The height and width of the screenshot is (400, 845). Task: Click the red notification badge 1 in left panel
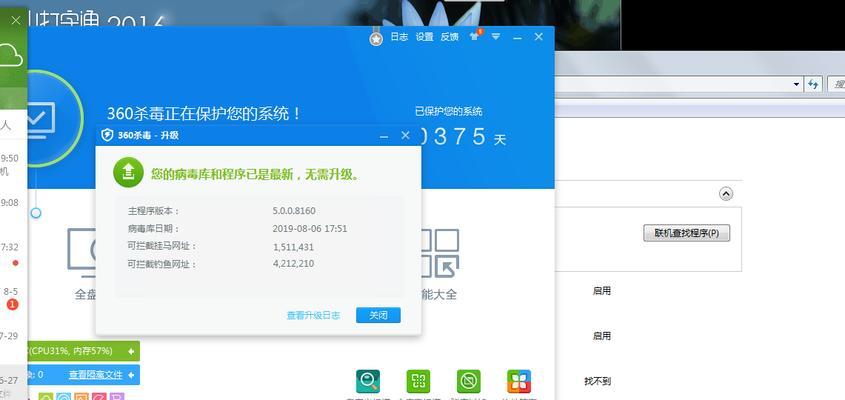12,305
